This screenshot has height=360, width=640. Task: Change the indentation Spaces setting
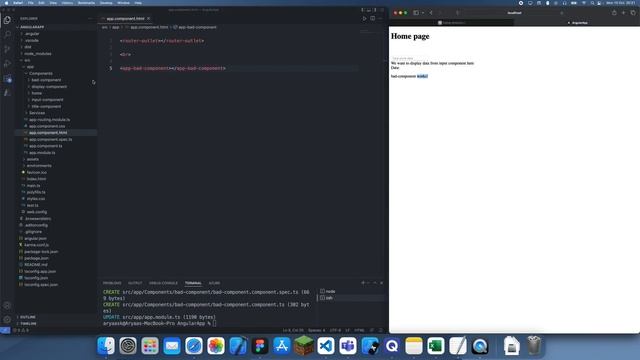point(317,330)
